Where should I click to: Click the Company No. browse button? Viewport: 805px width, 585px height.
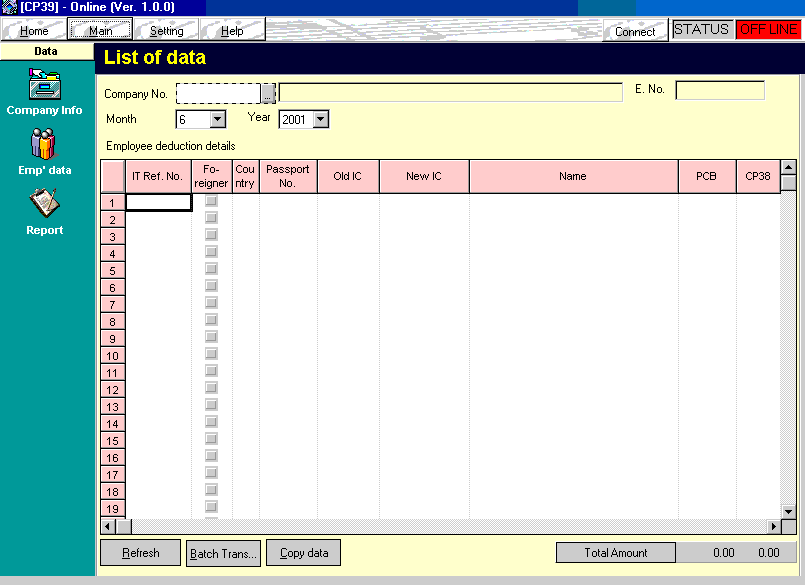268,93
